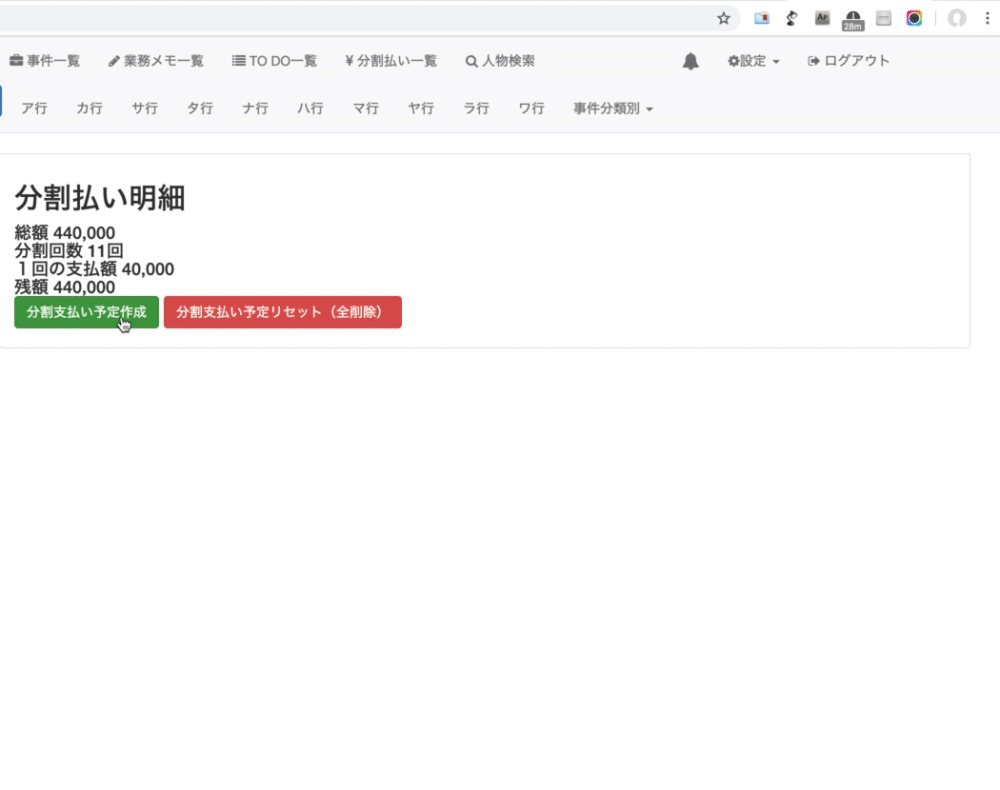Click the ログアウト logout link

point(848,61)
